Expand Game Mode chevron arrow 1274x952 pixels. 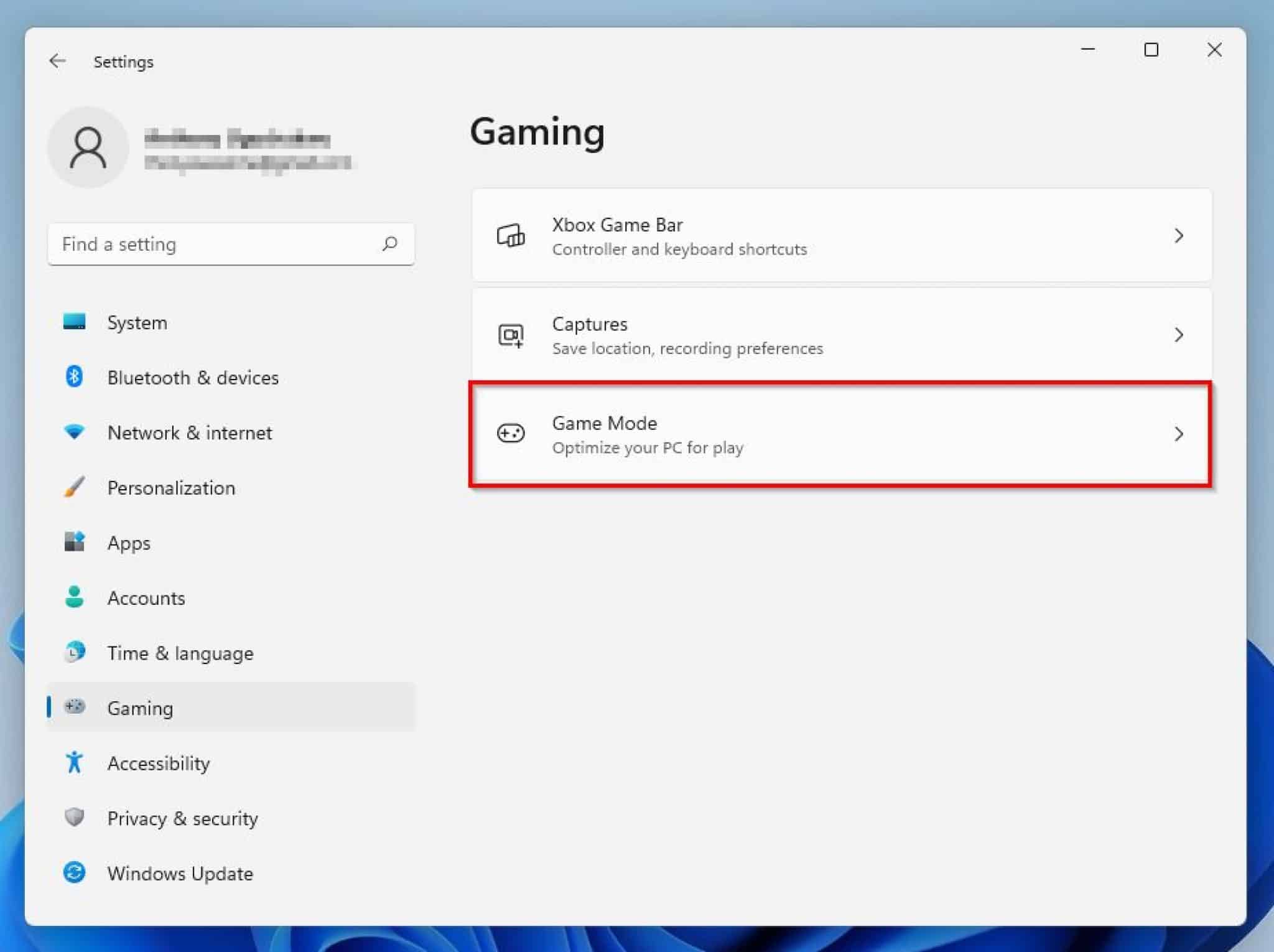(1178, 434)
